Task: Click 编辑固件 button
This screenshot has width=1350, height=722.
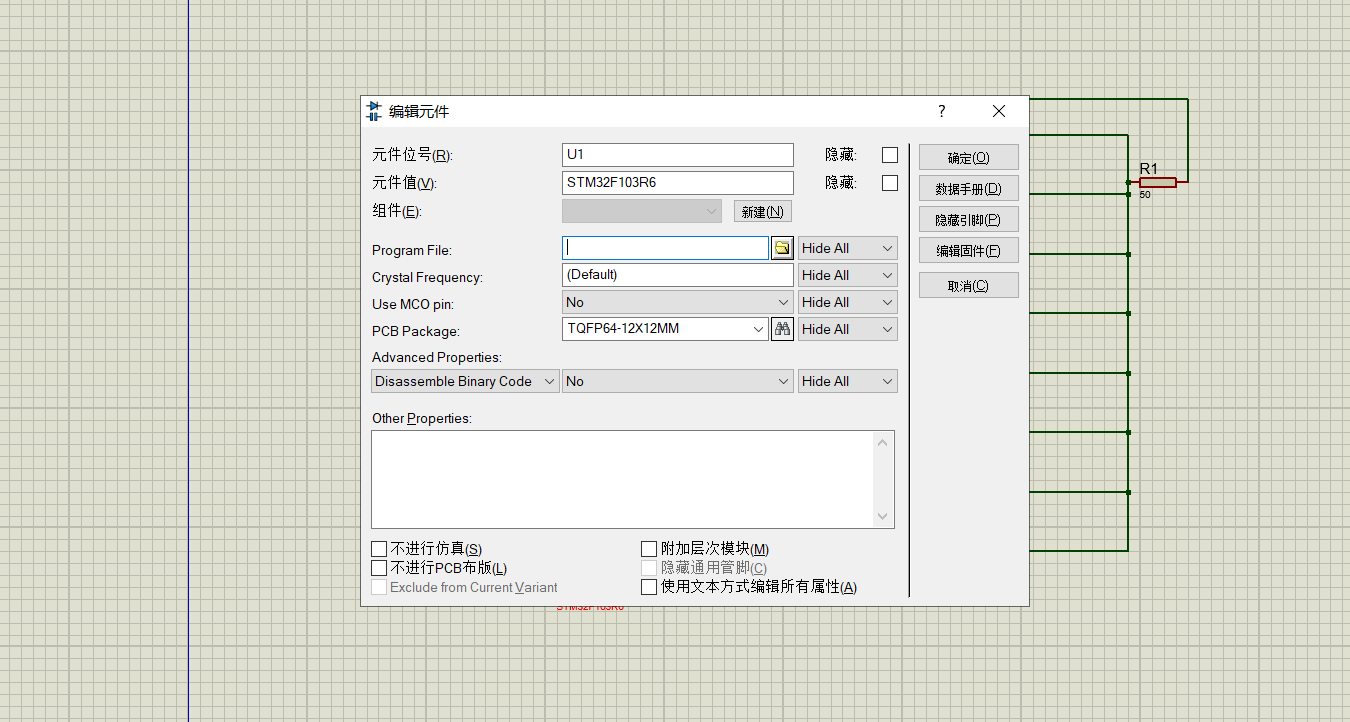Action: (x=968, y=250)
